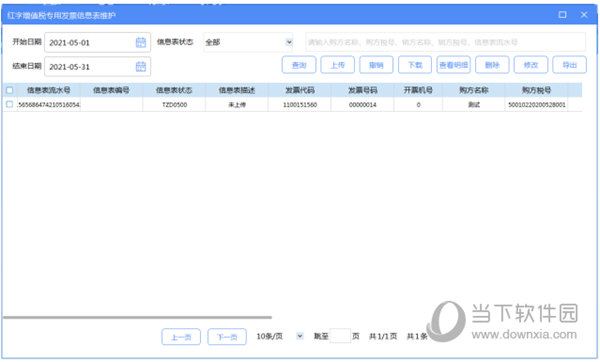Go to previous page with 上一页

[181, 337]
